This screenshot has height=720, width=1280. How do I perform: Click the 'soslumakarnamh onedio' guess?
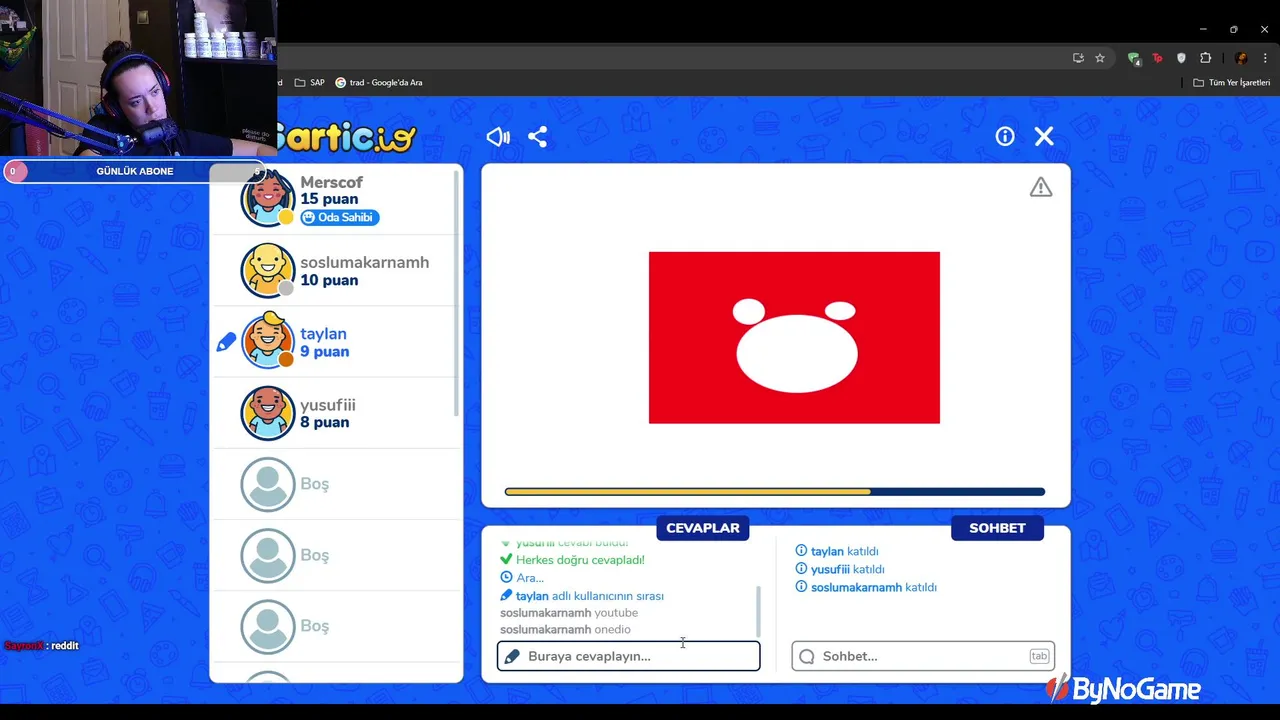coord(565,630)
